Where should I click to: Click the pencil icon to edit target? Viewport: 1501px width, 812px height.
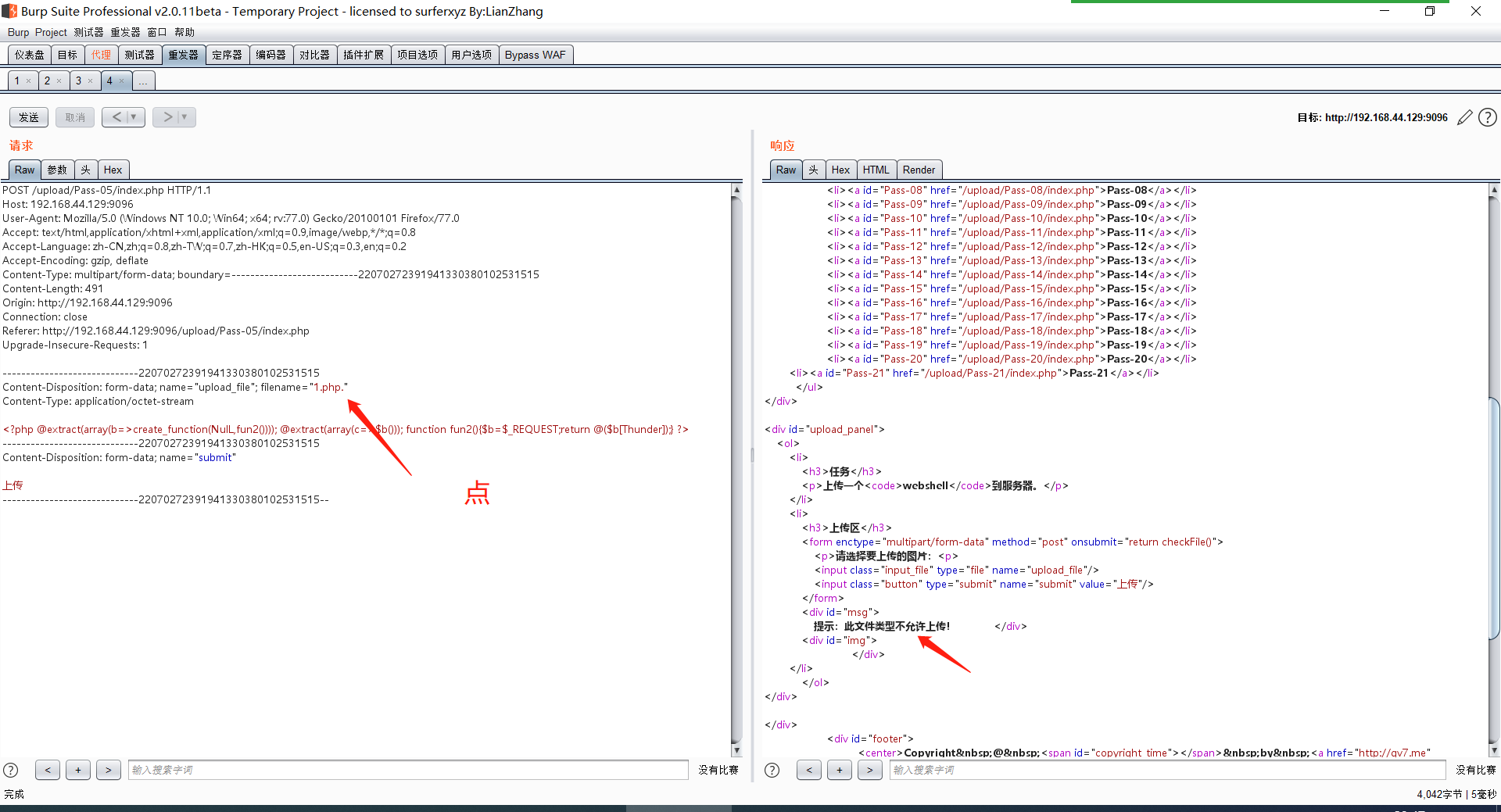coord(1464,117)
